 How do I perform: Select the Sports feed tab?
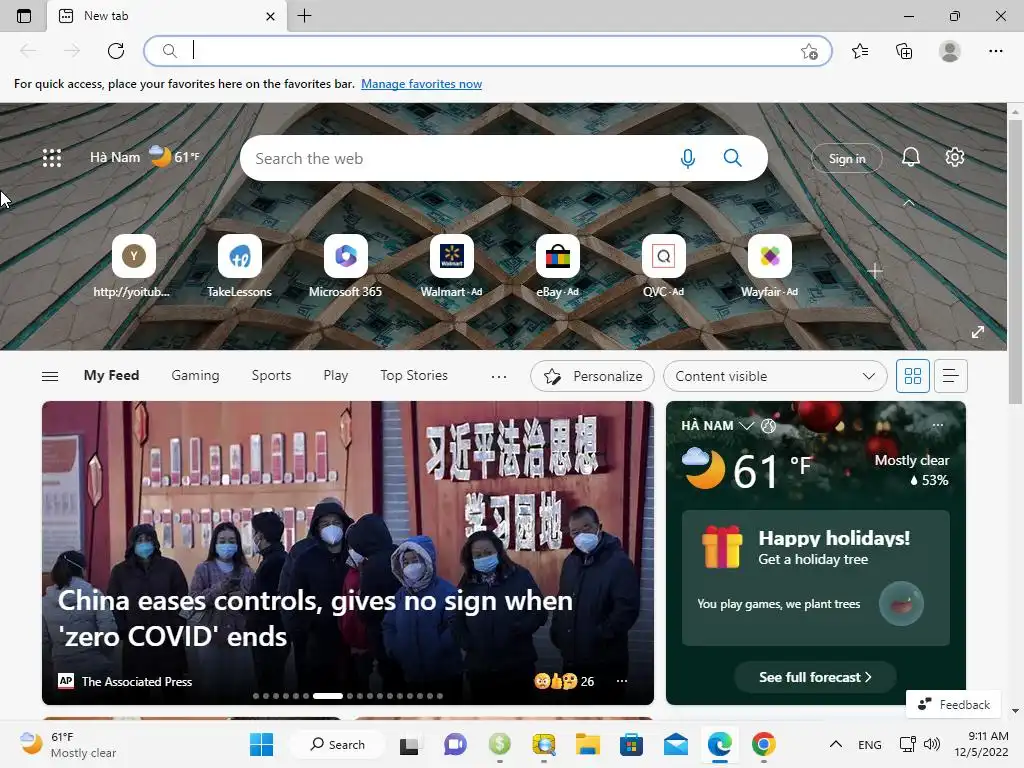point(271,376)
